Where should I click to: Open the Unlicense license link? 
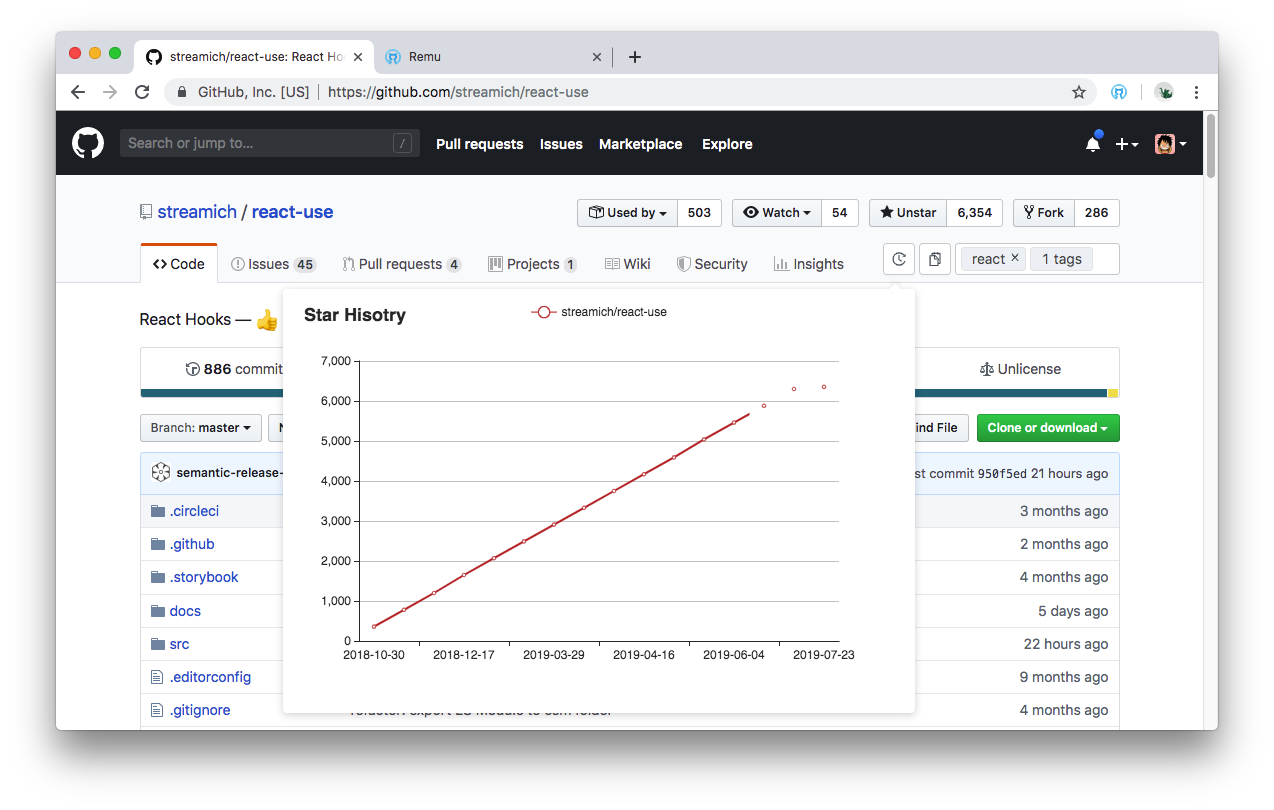(1020, 369)
